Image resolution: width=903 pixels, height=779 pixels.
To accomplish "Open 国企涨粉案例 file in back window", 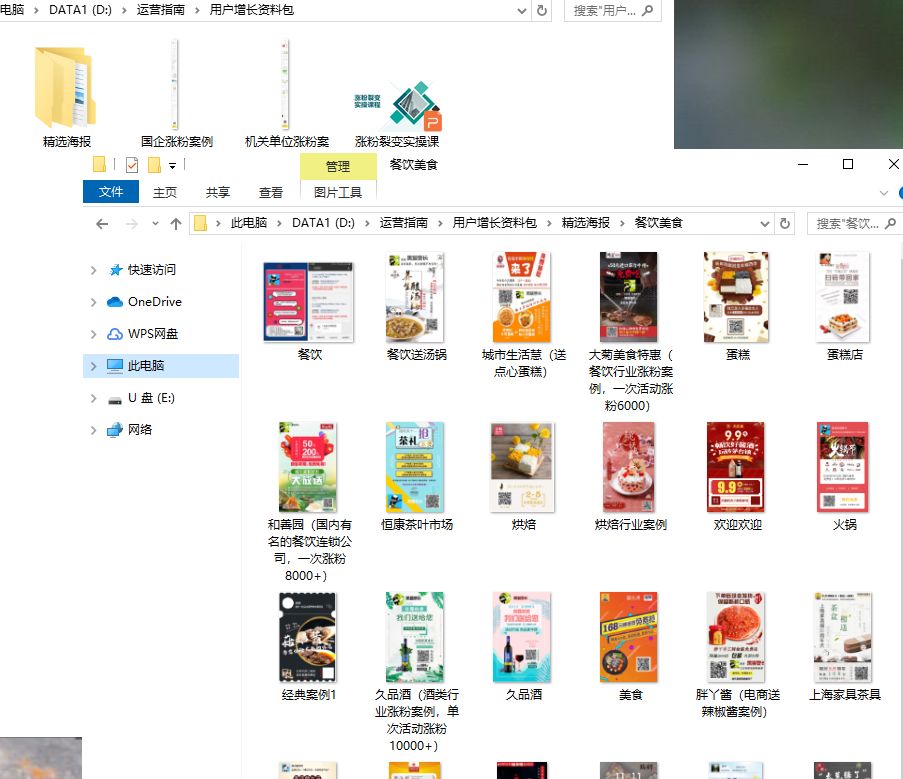I will point(174,85).
